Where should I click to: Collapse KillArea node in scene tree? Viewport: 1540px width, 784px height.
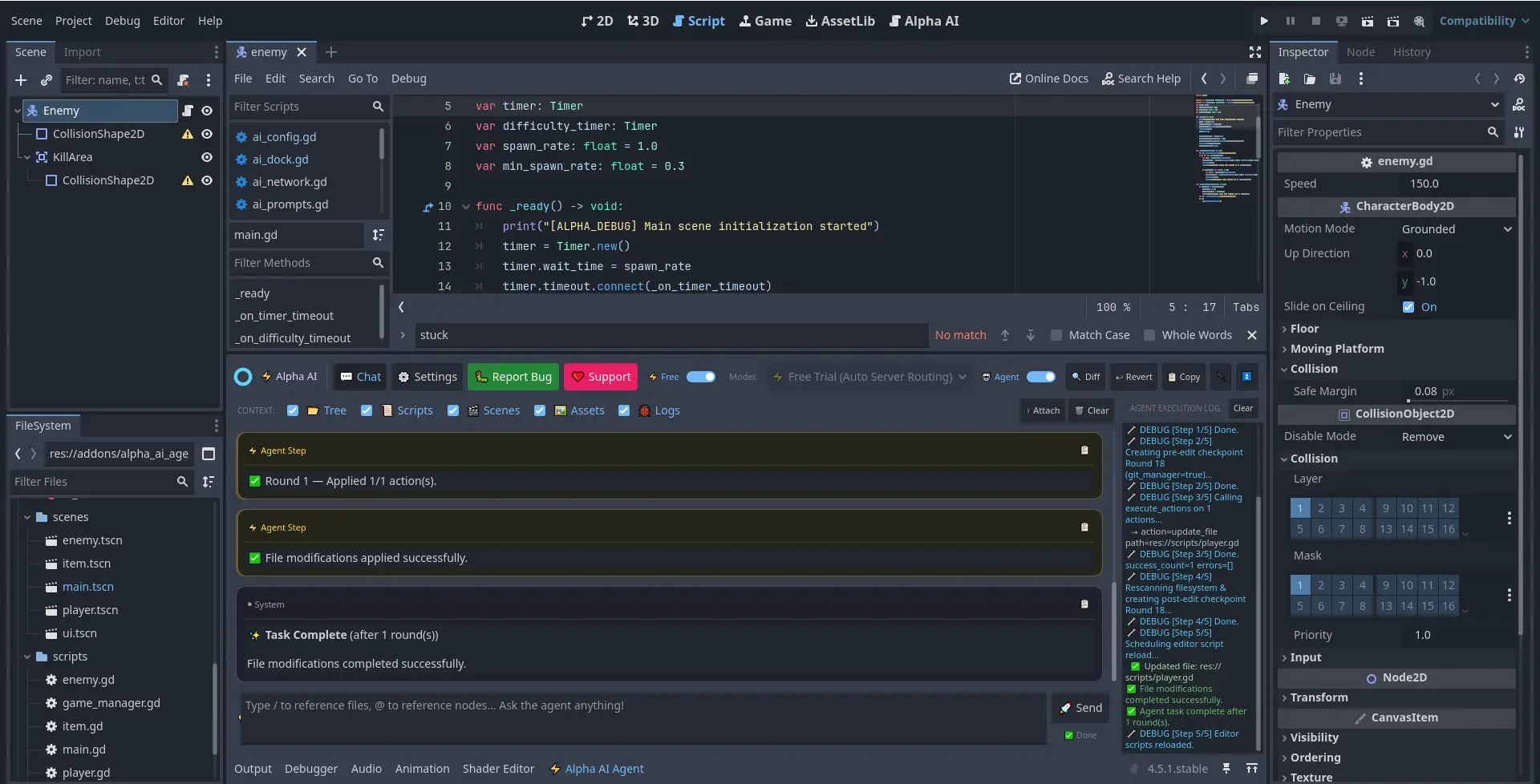pyautogui.click(x=27, y=157)
